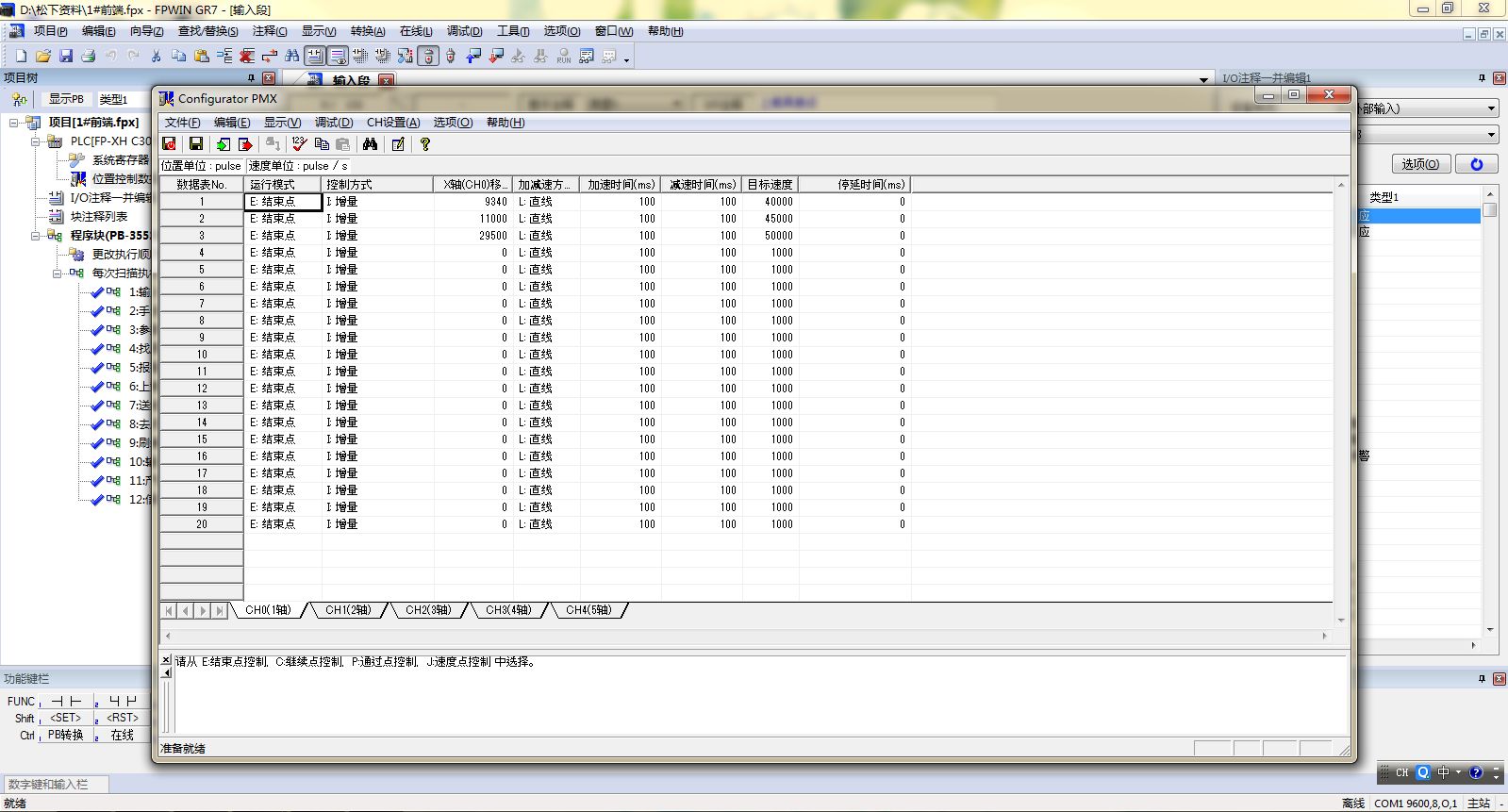Select 系统寄存器 in the project tree
Screen dimensions: 1508x812
[x=121, y=160]
